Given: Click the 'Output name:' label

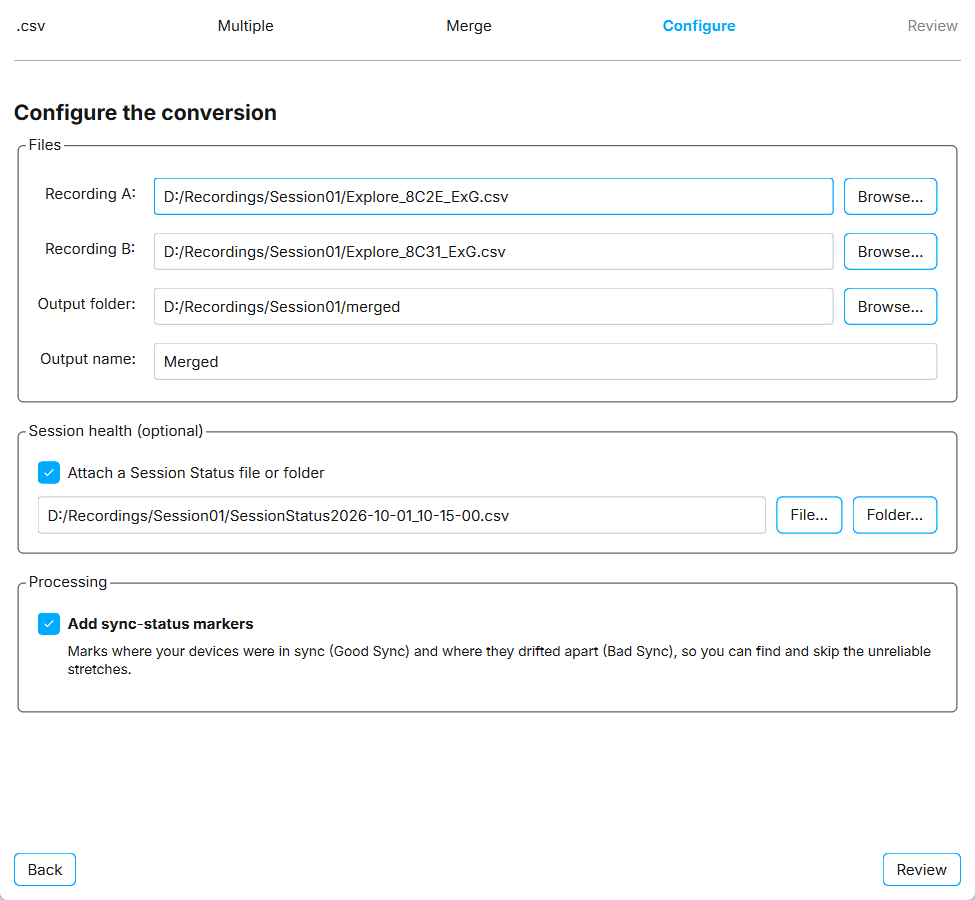Looking at the screenshot, I should (x=88, y=359).
